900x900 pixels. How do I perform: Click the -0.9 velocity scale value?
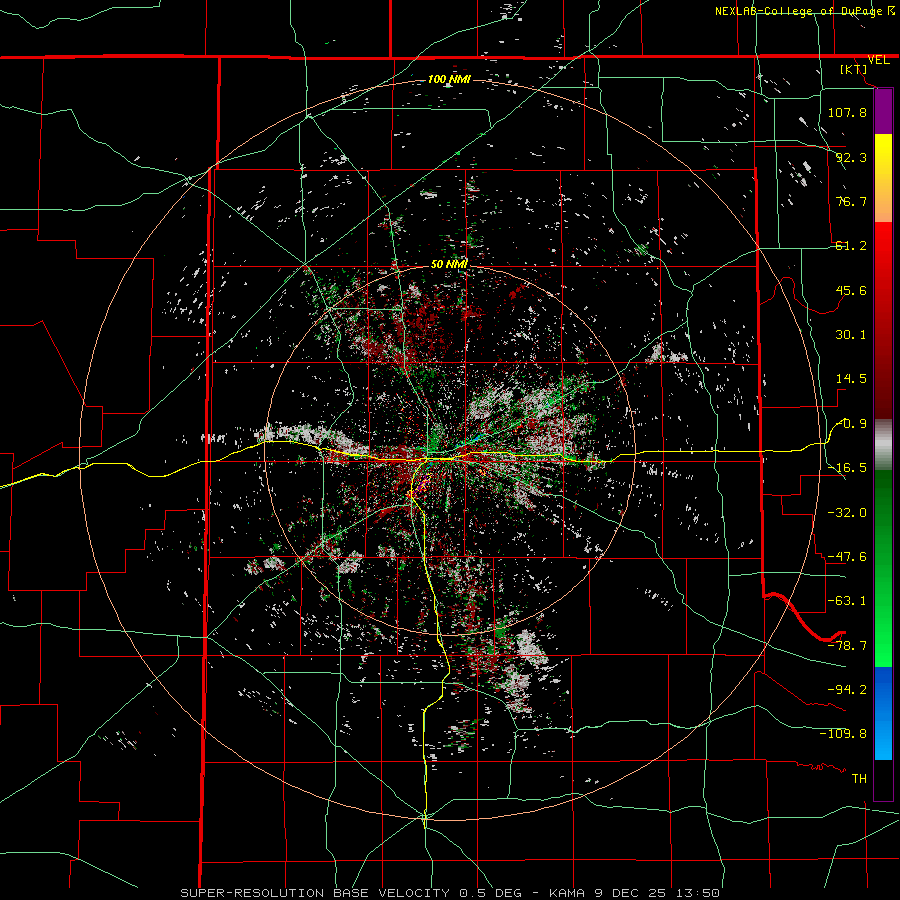(x=851, y=424)
